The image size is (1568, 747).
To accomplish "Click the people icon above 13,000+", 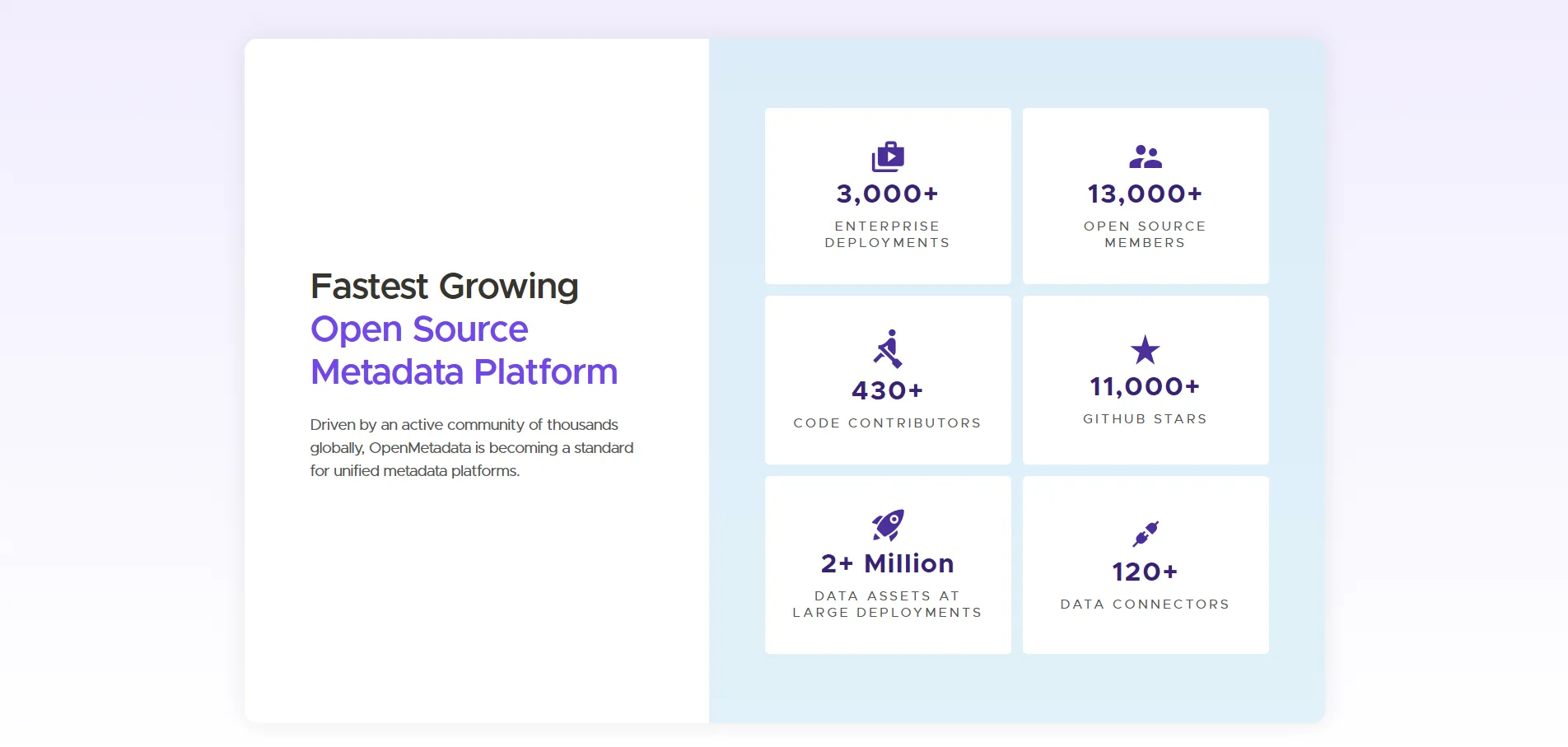I will click(x=1145, y=156).
